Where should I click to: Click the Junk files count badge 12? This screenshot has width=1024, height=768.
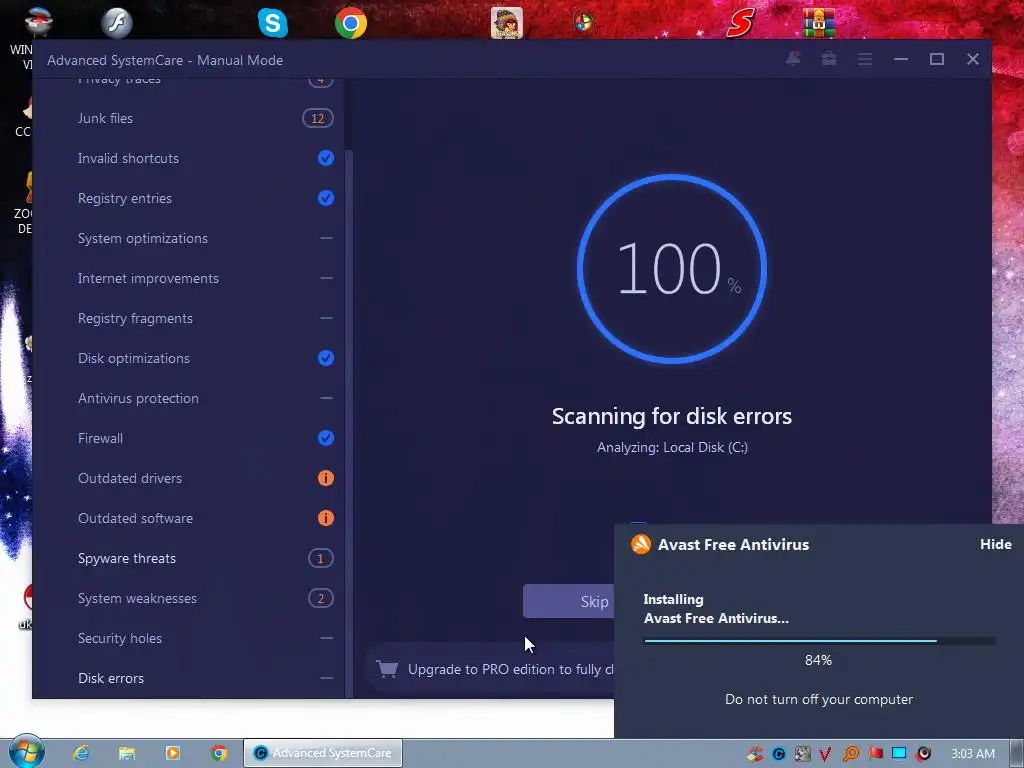click(317, 118)
